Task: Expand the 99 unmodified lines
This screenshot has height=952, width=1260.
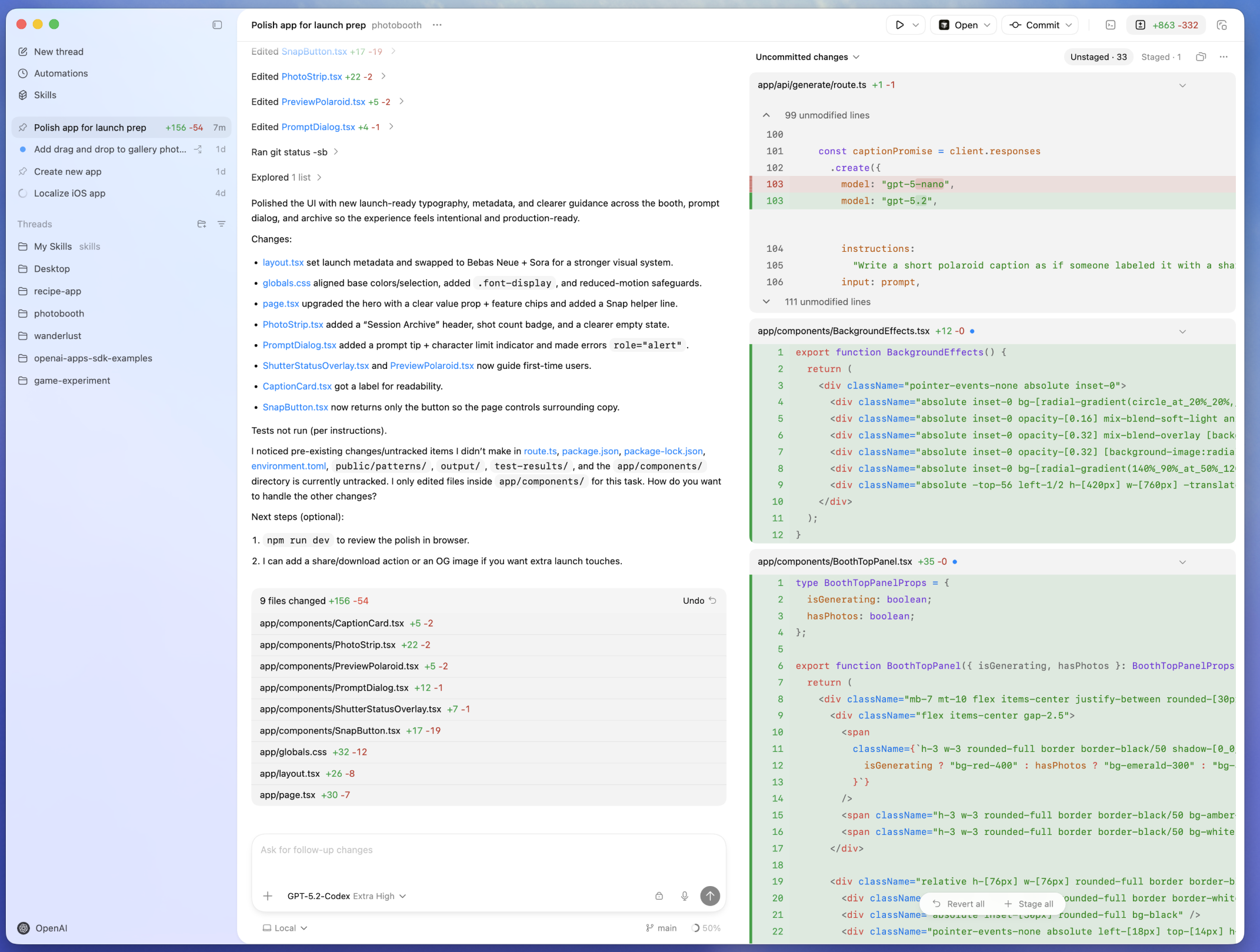Action: [766, 115]
